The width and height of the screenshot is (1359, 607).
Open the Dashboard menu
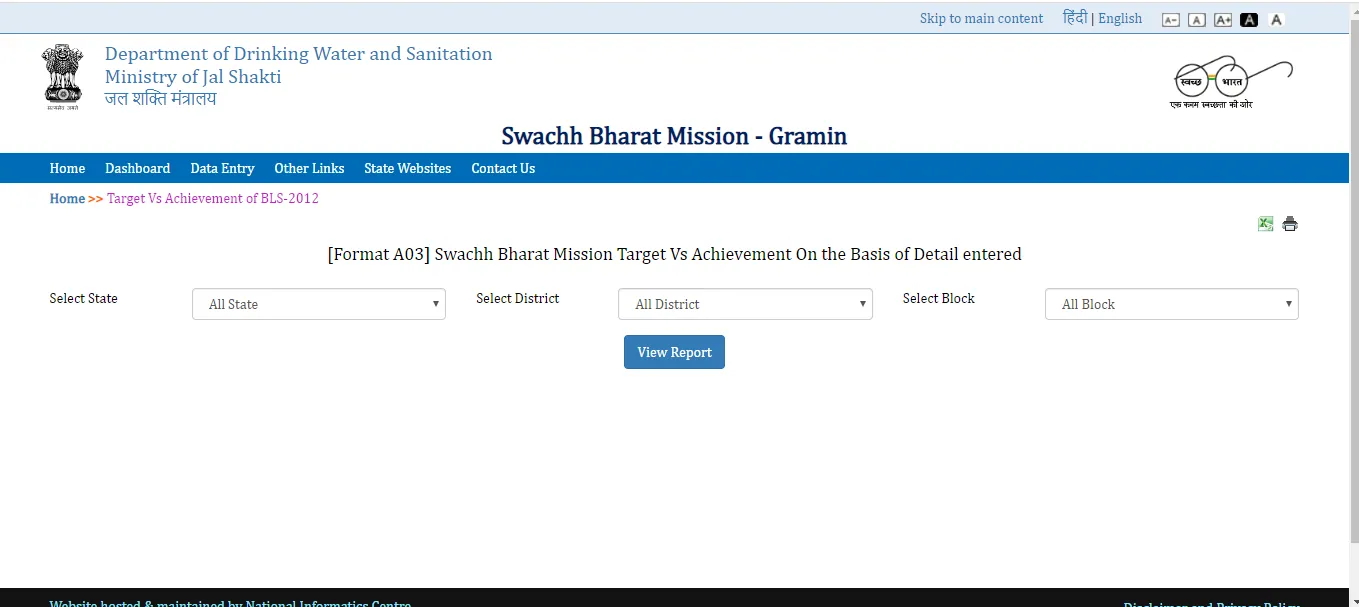pyautogui.click(x=137, y=168)
